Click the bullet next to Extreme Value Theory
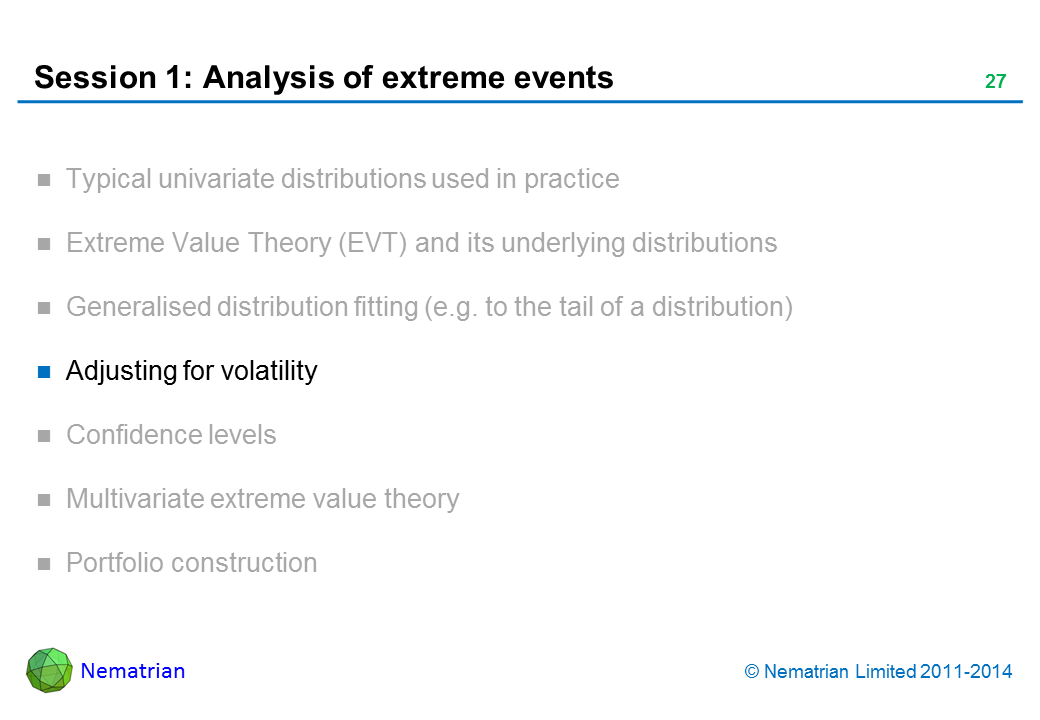The width and height of the screenshot is (1040, 720). pyautogui.click(x=44, y=245)
